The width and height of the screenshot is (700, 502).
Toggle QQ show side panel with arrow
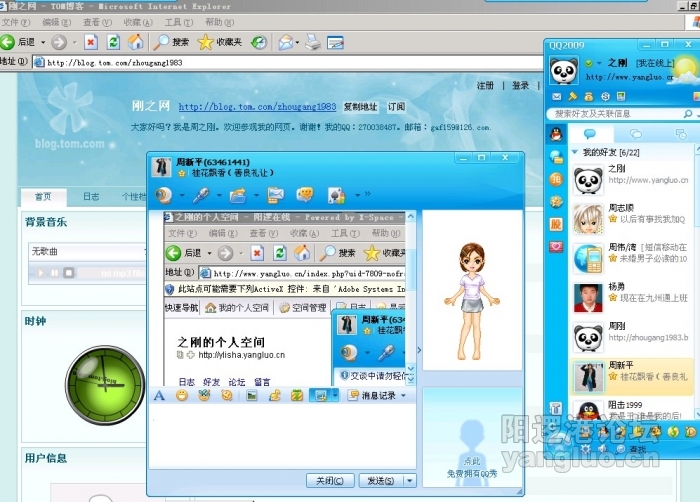pyautogui.click(x=419, y=350)
